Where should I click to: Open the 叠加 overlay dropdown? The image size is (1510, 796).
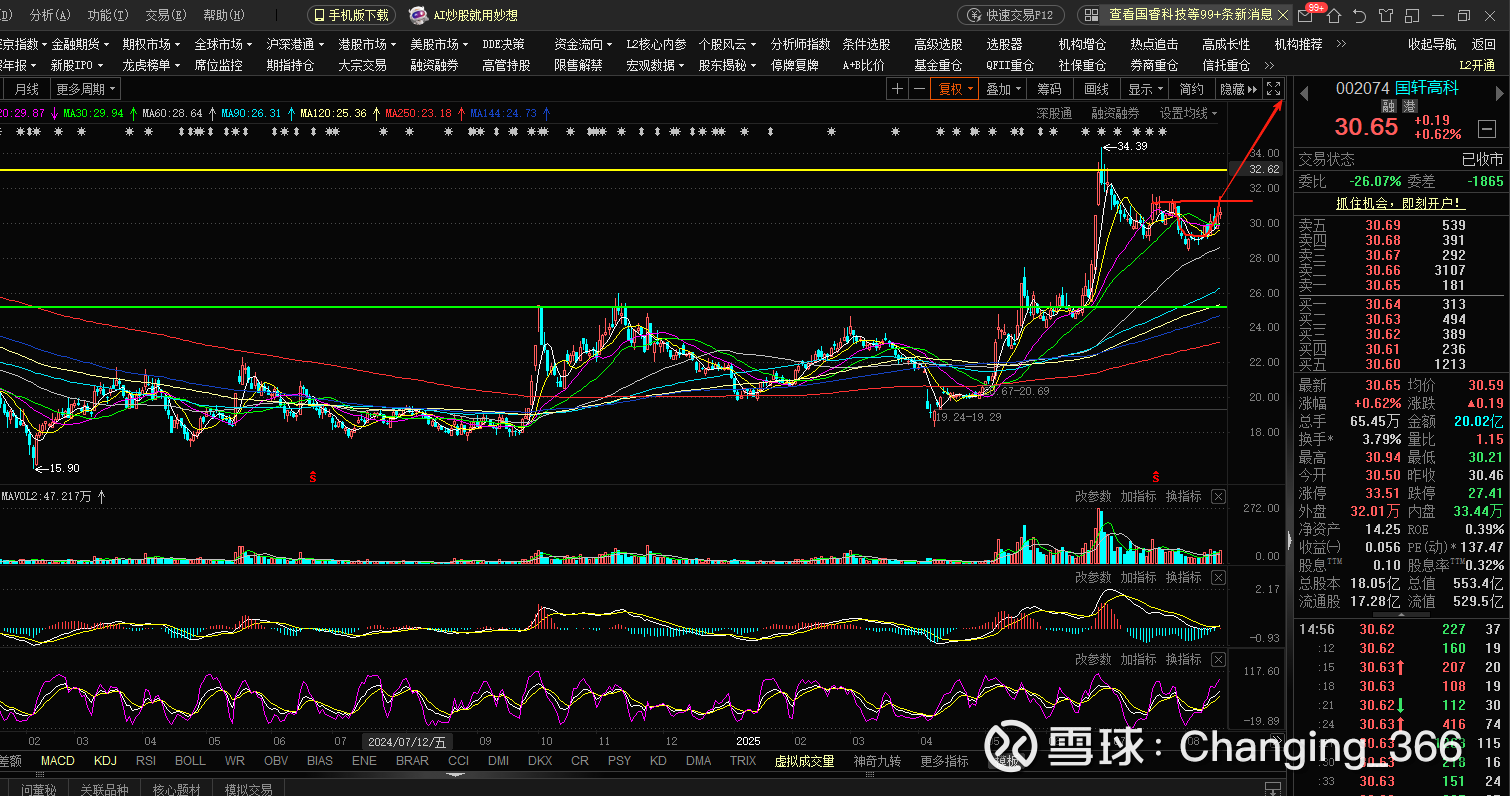(x=1004, y=89)
